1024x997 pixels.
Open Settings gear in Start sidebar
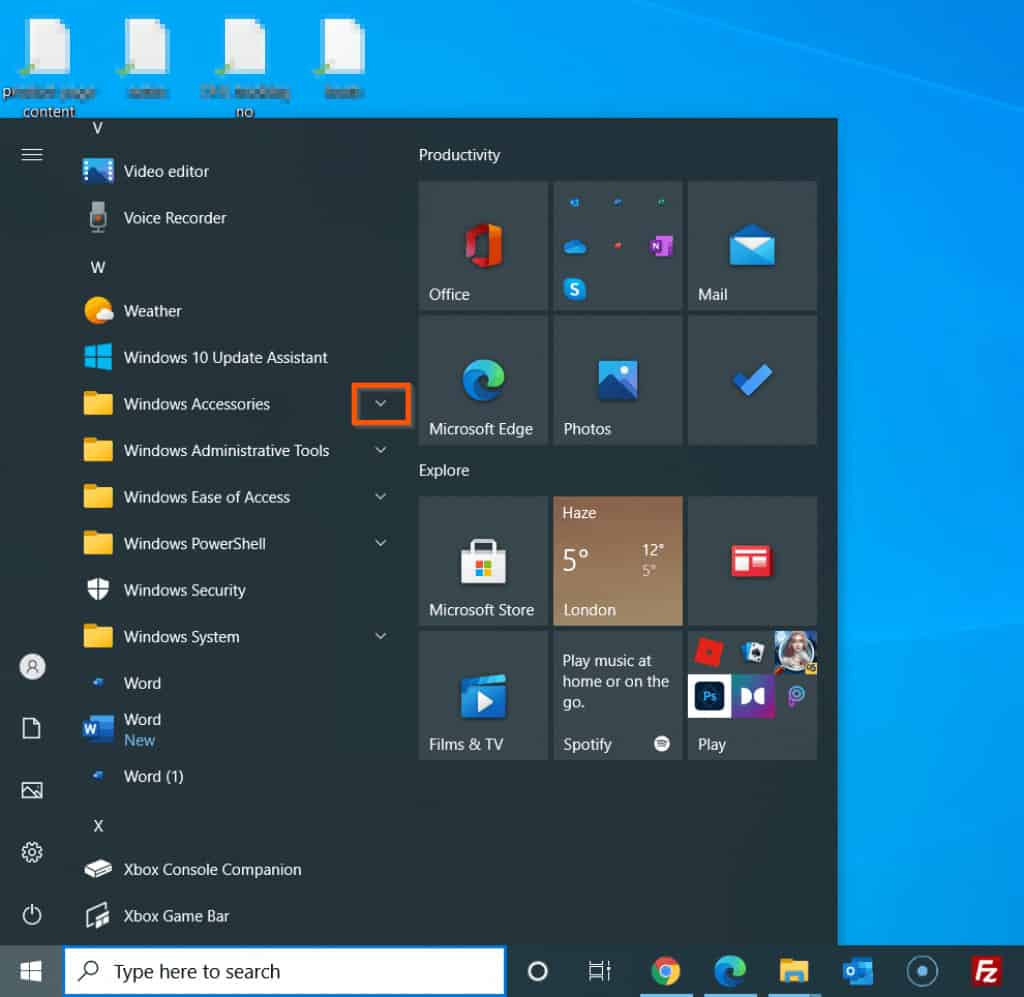31,852
